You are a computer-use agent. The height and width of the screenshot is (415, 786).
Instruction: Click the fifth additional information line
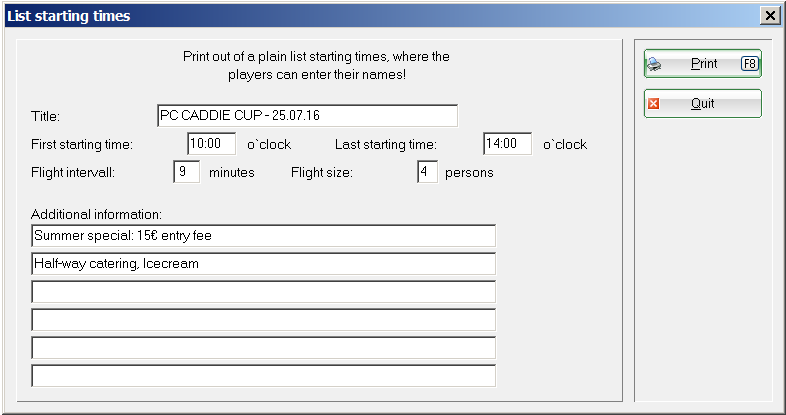pos(264,348)
